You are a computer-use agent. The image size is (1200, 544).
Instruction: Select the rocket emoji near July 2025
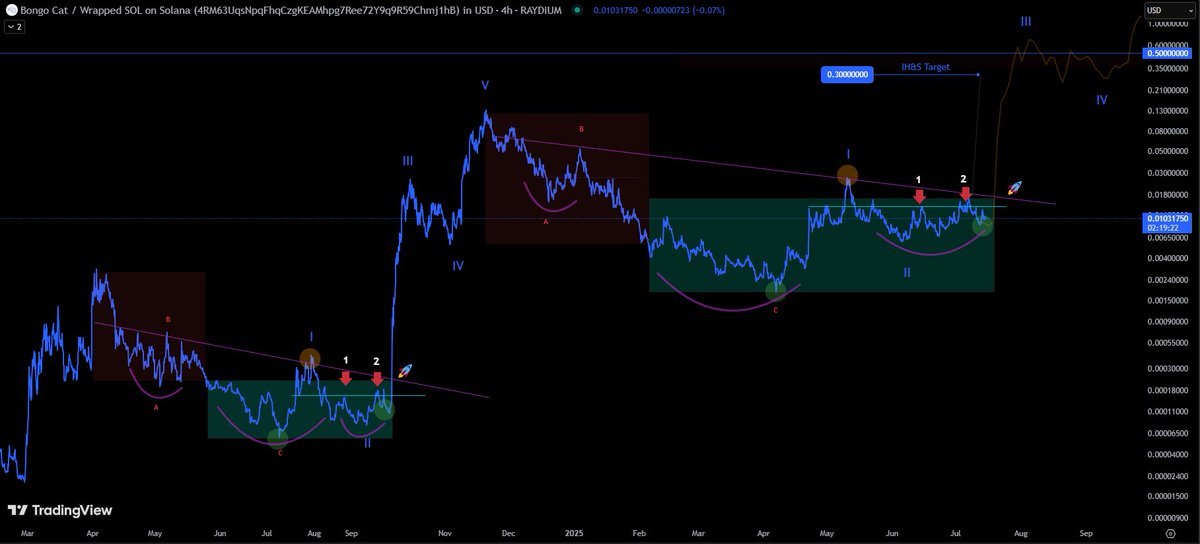point(1014,188)
